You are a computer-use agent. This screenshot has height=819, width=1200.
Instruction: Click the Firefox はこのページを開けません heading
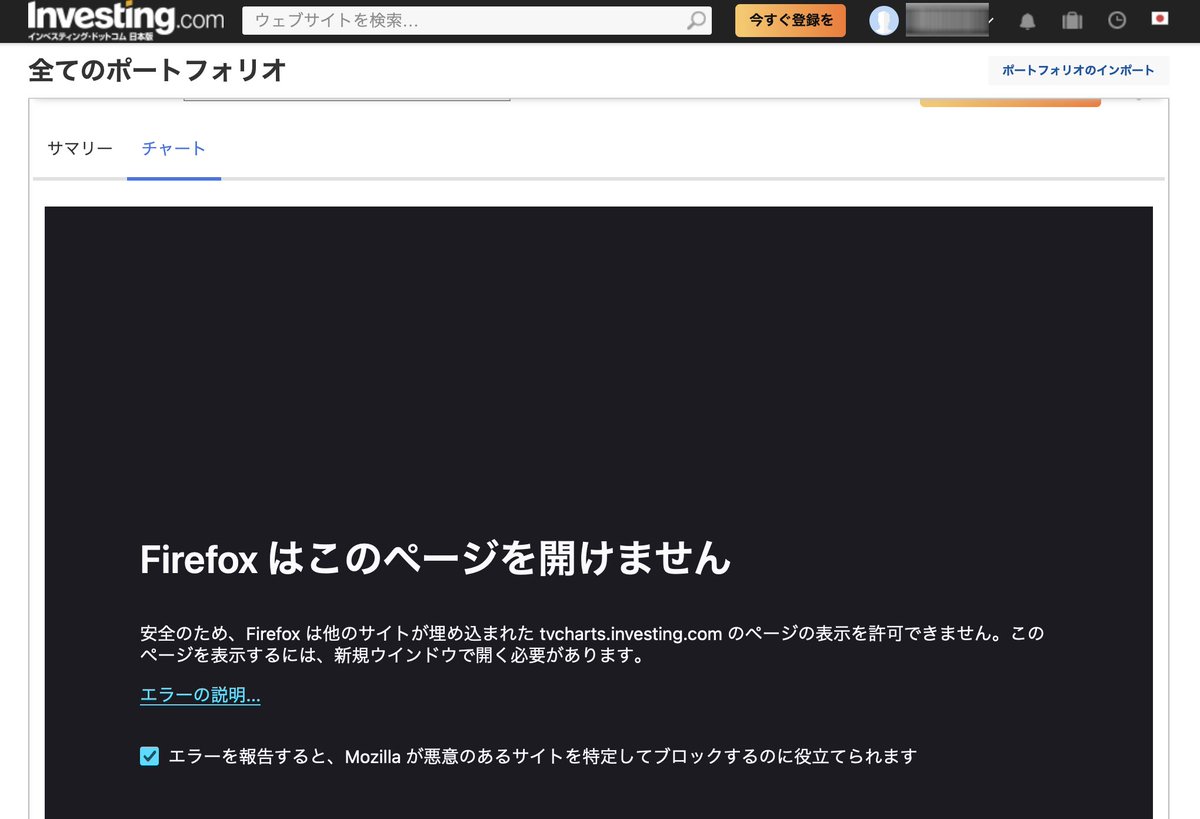click(x=435, y=559)
